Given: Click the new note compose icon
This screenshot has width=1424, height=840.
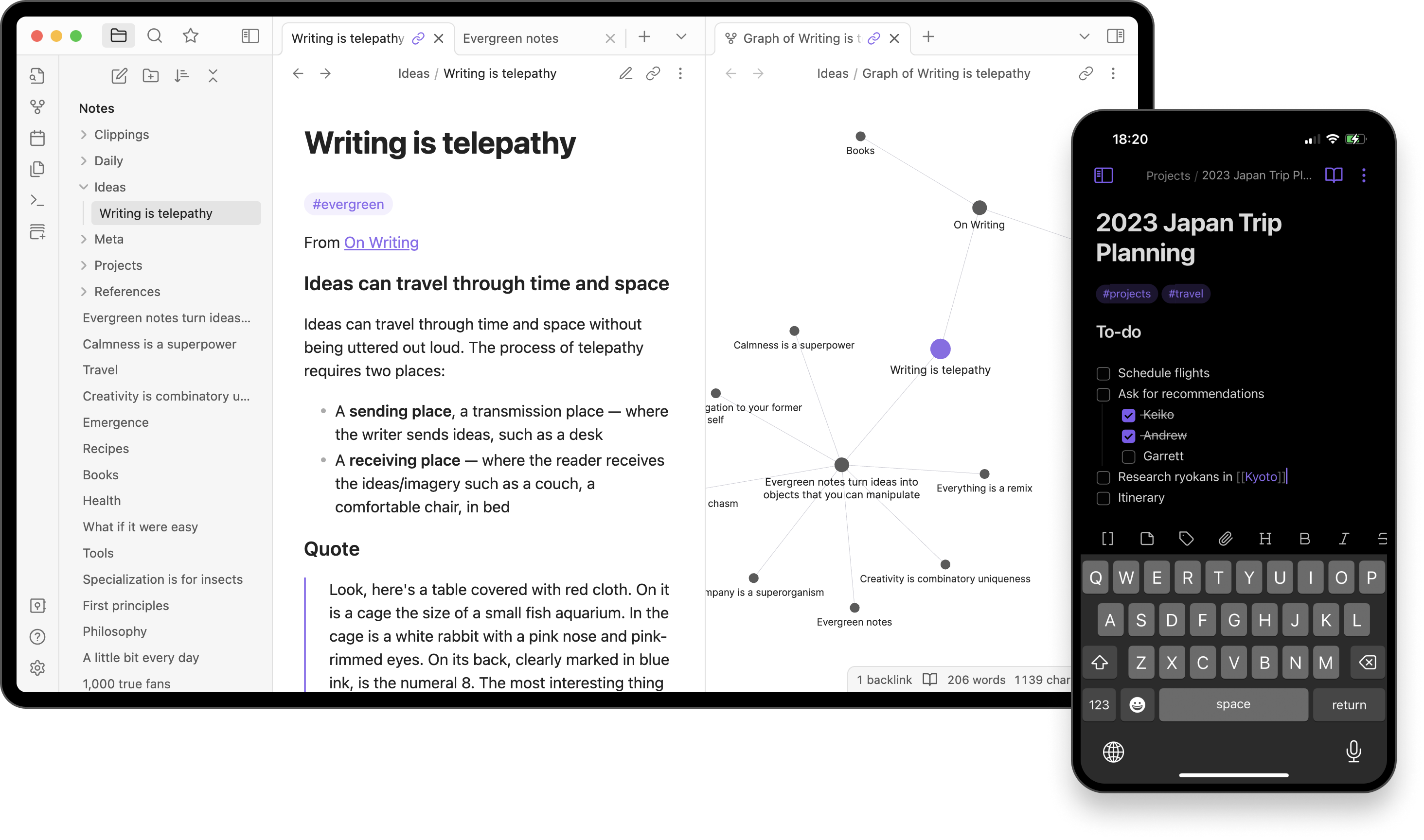Looking at the screenshot, I should pyautogui.click(x=119, y=75).
